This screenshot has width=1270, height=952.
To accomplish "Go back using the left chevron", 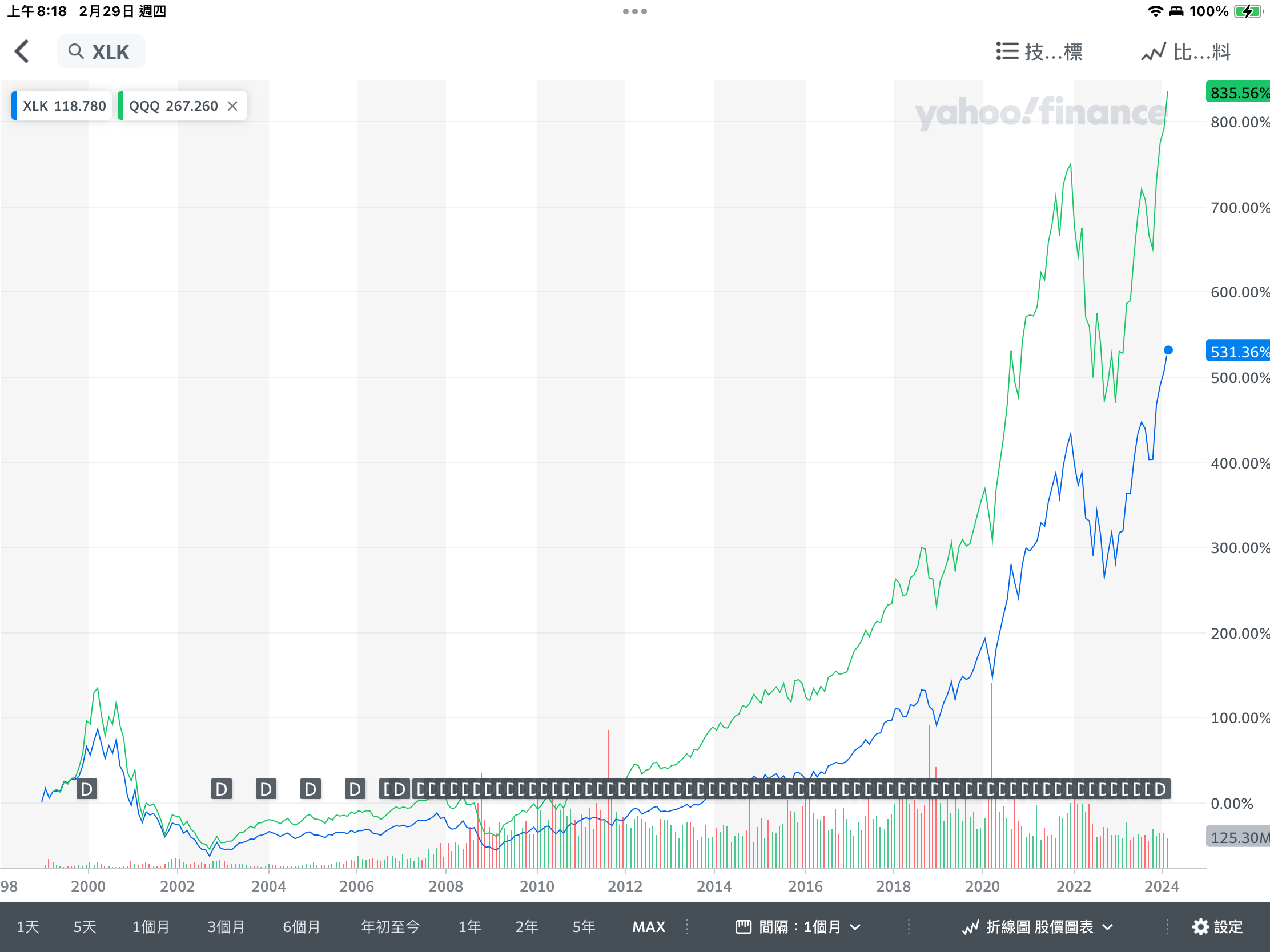I will pos(22,51).
